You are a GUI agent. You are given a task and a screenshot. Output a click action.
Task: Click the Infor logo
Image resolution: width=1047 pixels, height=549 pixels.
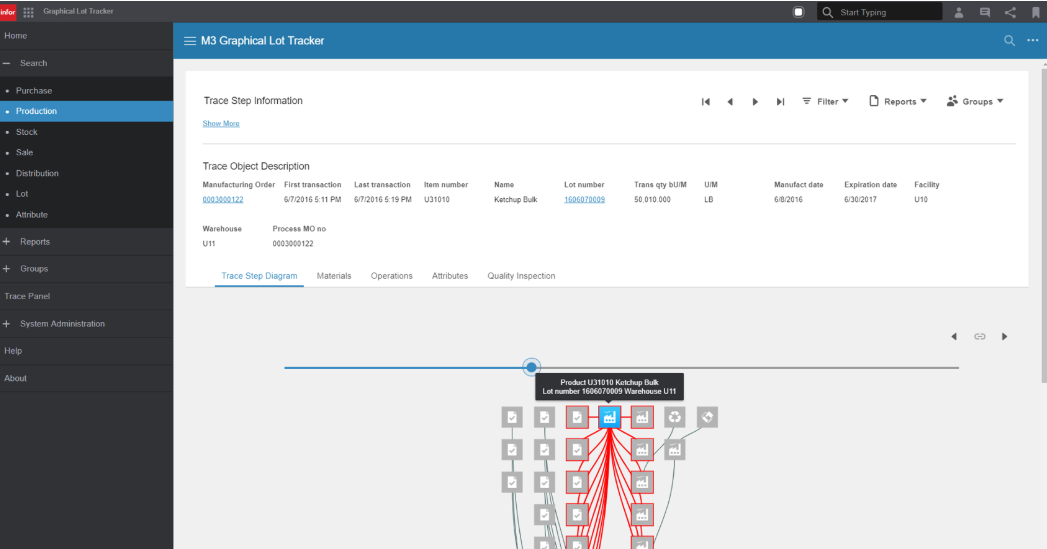click(8, 12)
